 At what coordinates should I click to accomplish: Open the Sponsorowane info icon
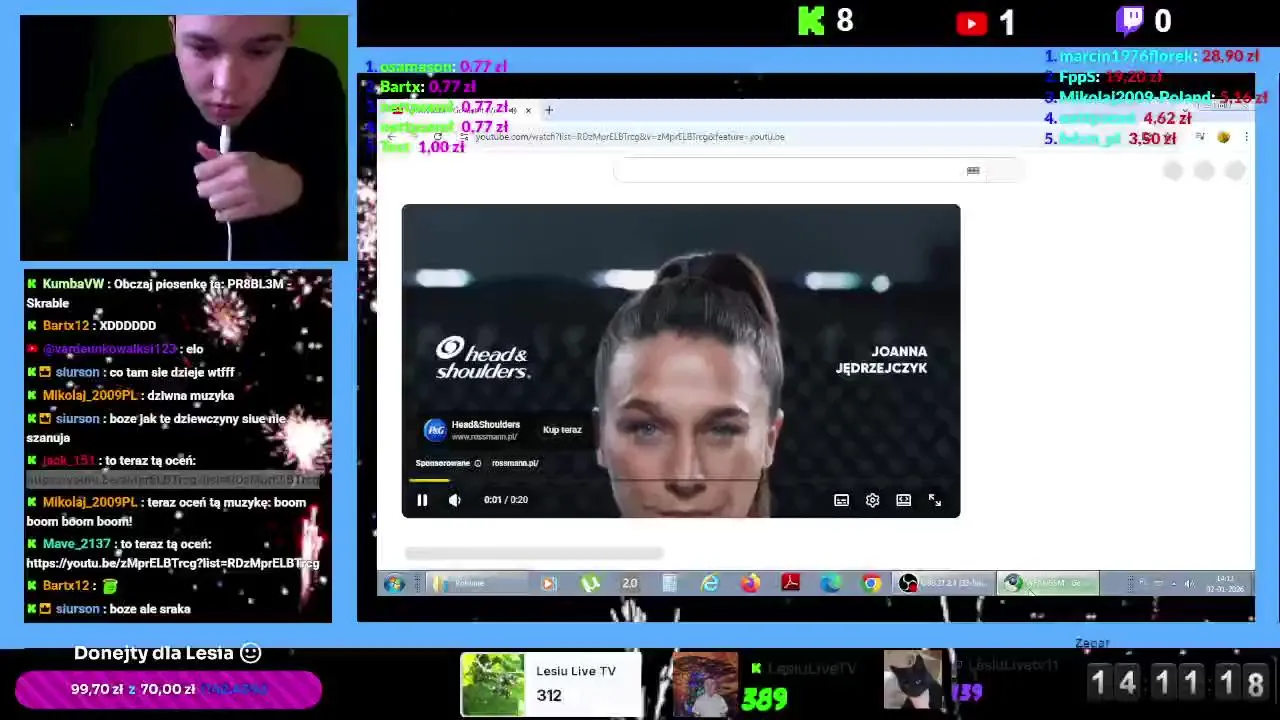pyautogui.click(x=477, y=463)
